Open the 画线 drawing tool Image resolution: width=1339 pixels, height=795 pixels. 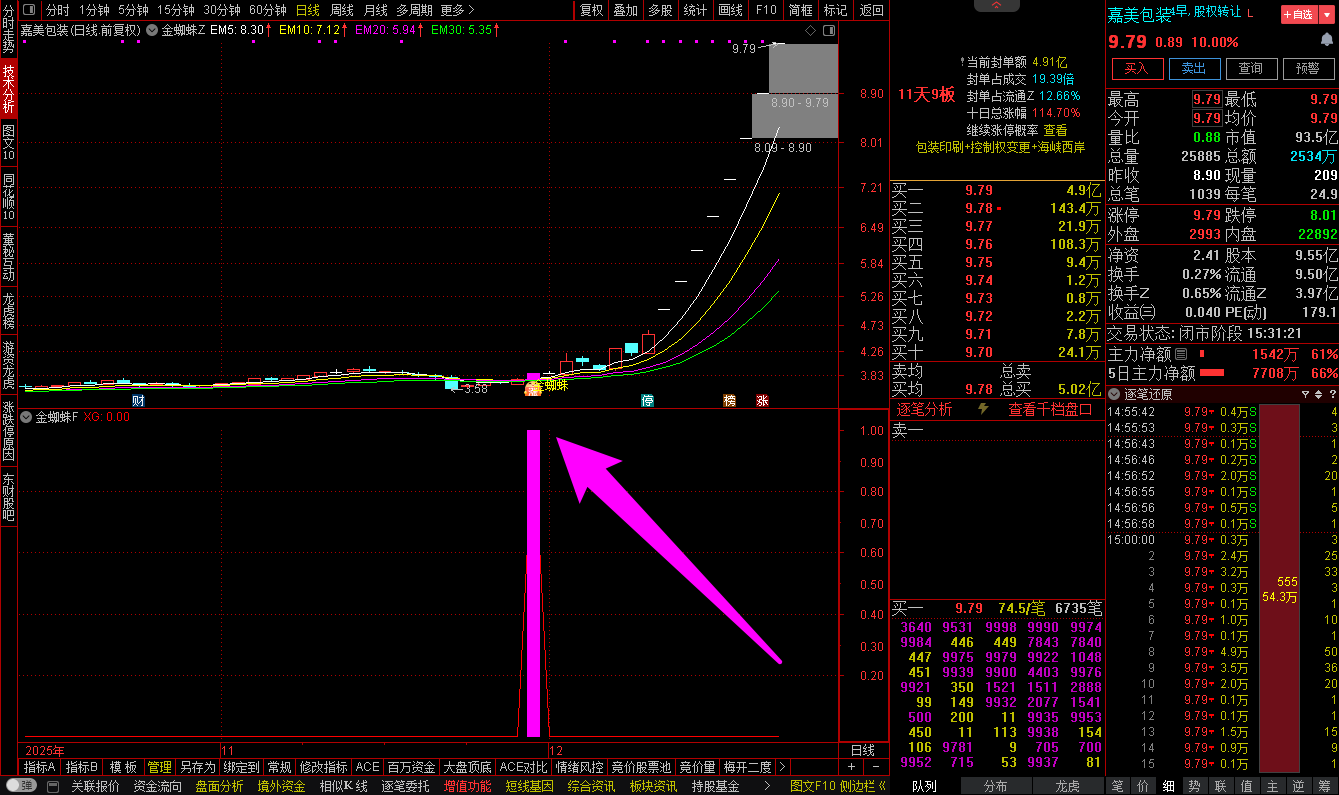click(730, 10)
